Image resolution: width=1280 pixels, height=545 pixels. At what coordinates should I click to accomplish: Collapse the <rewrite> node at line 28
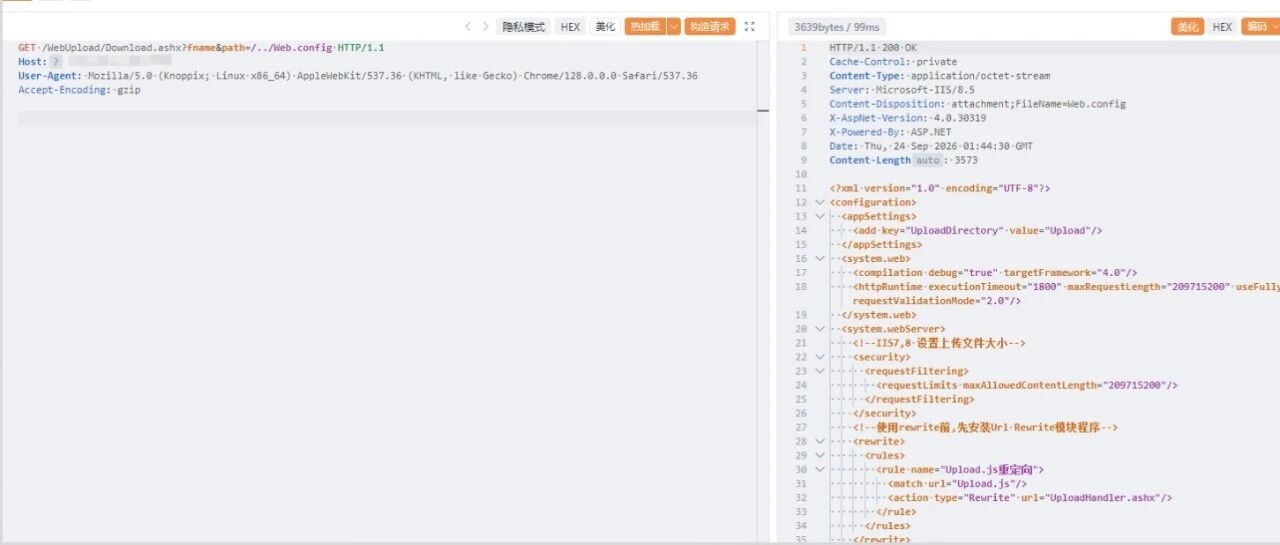point(820,441)
